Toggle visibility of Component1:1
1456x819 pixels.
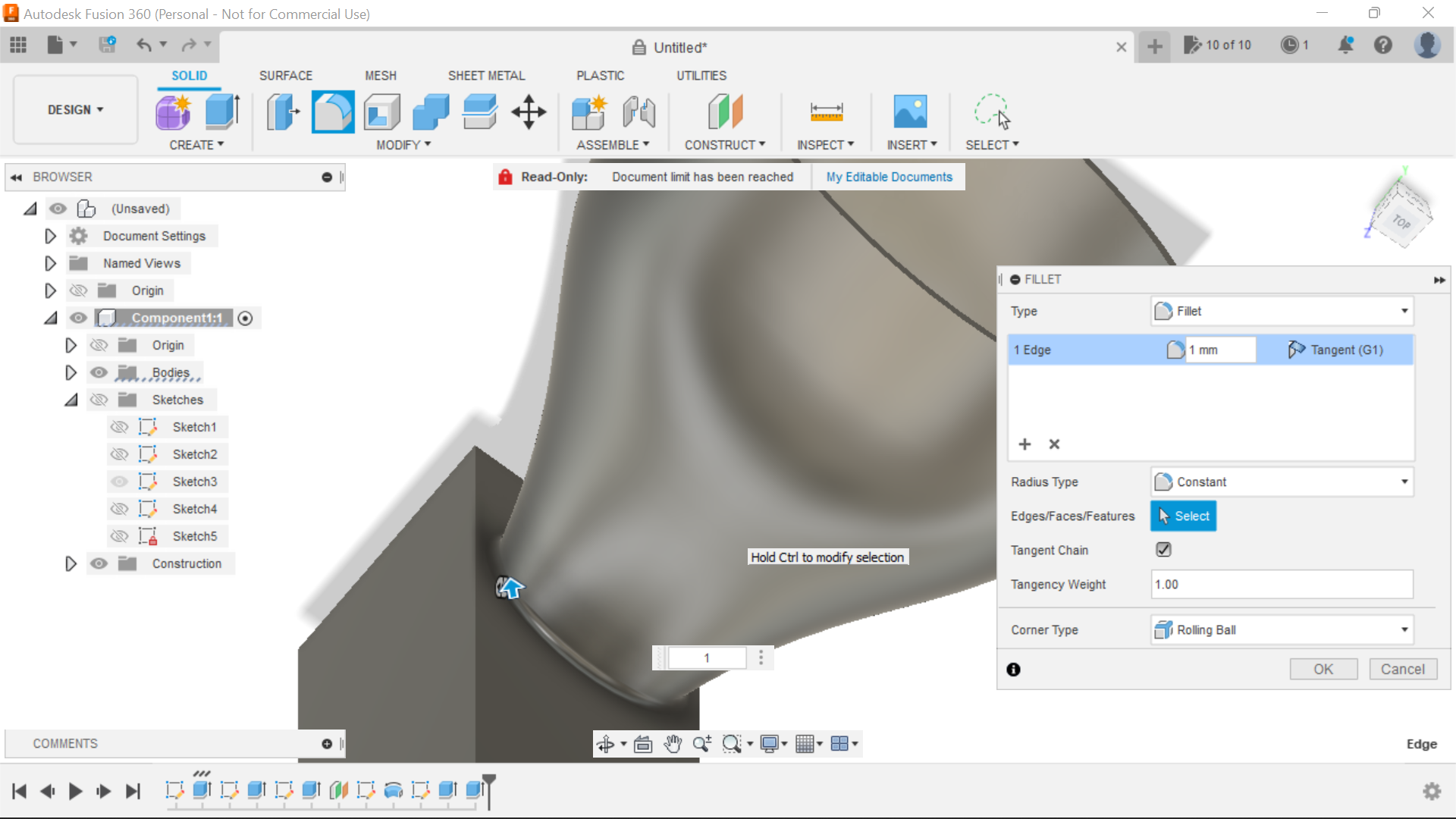(x=78, y=318)
